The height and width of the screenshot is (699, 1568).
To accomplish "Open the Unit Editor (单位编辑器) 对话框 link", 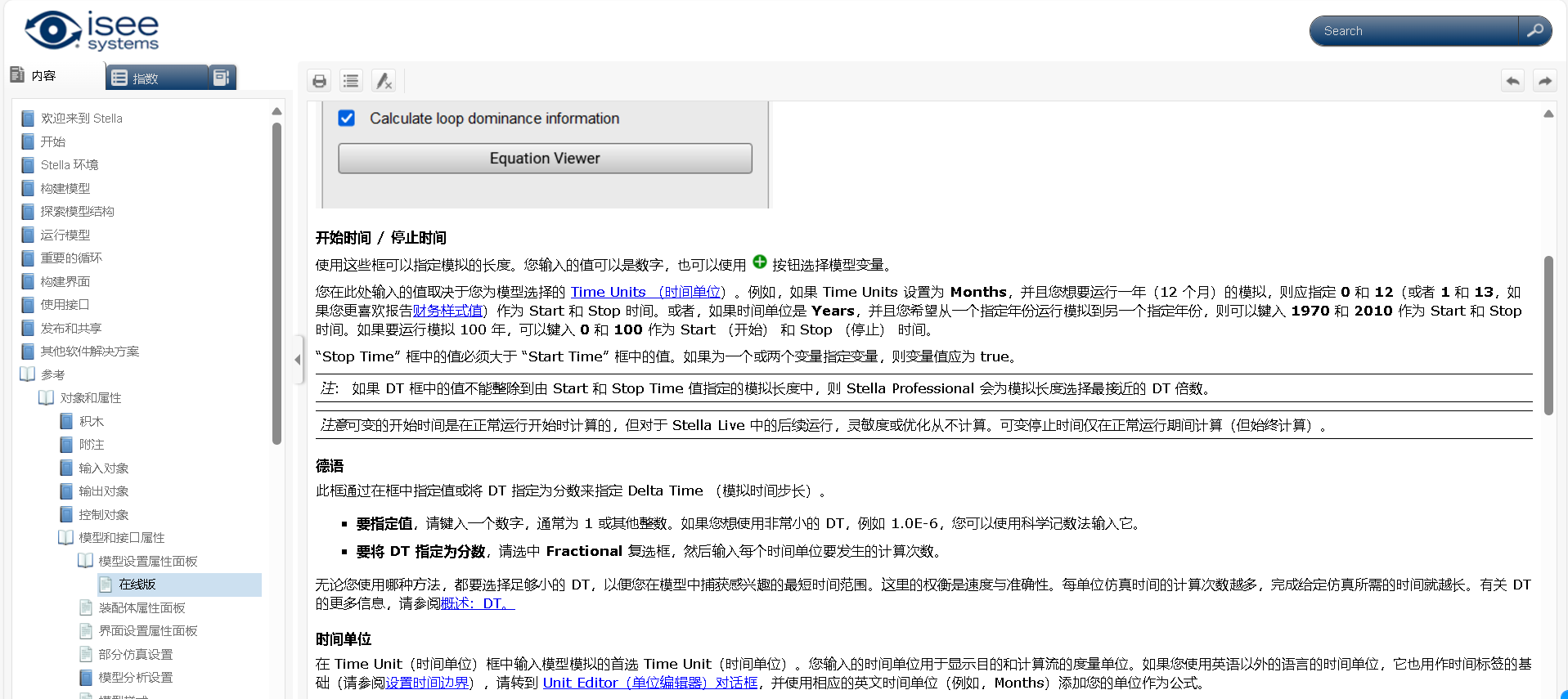I will tap(650, 683).
